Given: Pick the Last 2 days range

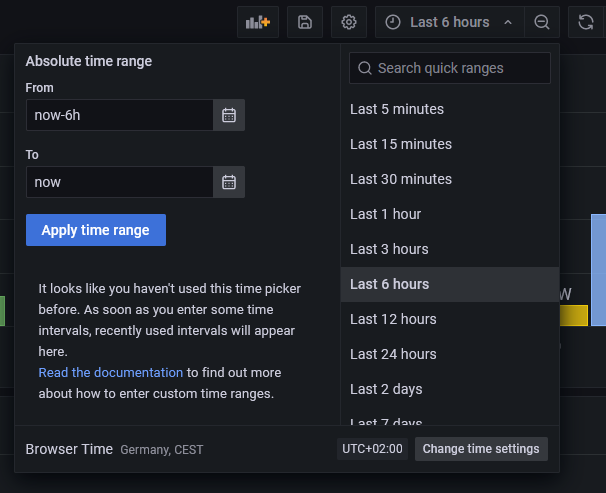Looking at the screenshot, I should [x=386, y=389].
